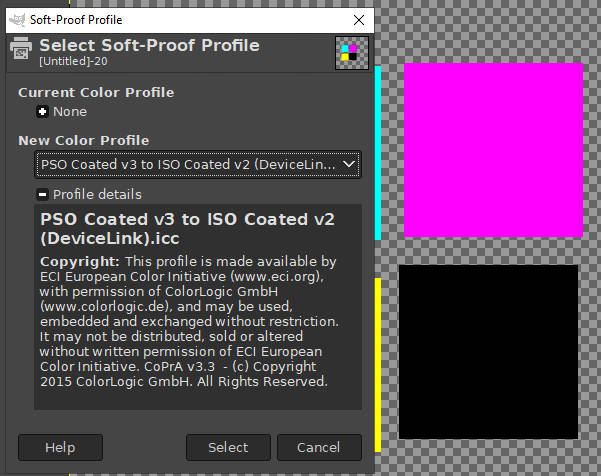Screen dimensions: 601x476
Task: Click the printer soft-proof icon
Action: pyautogui.click(x=21, y=49)
